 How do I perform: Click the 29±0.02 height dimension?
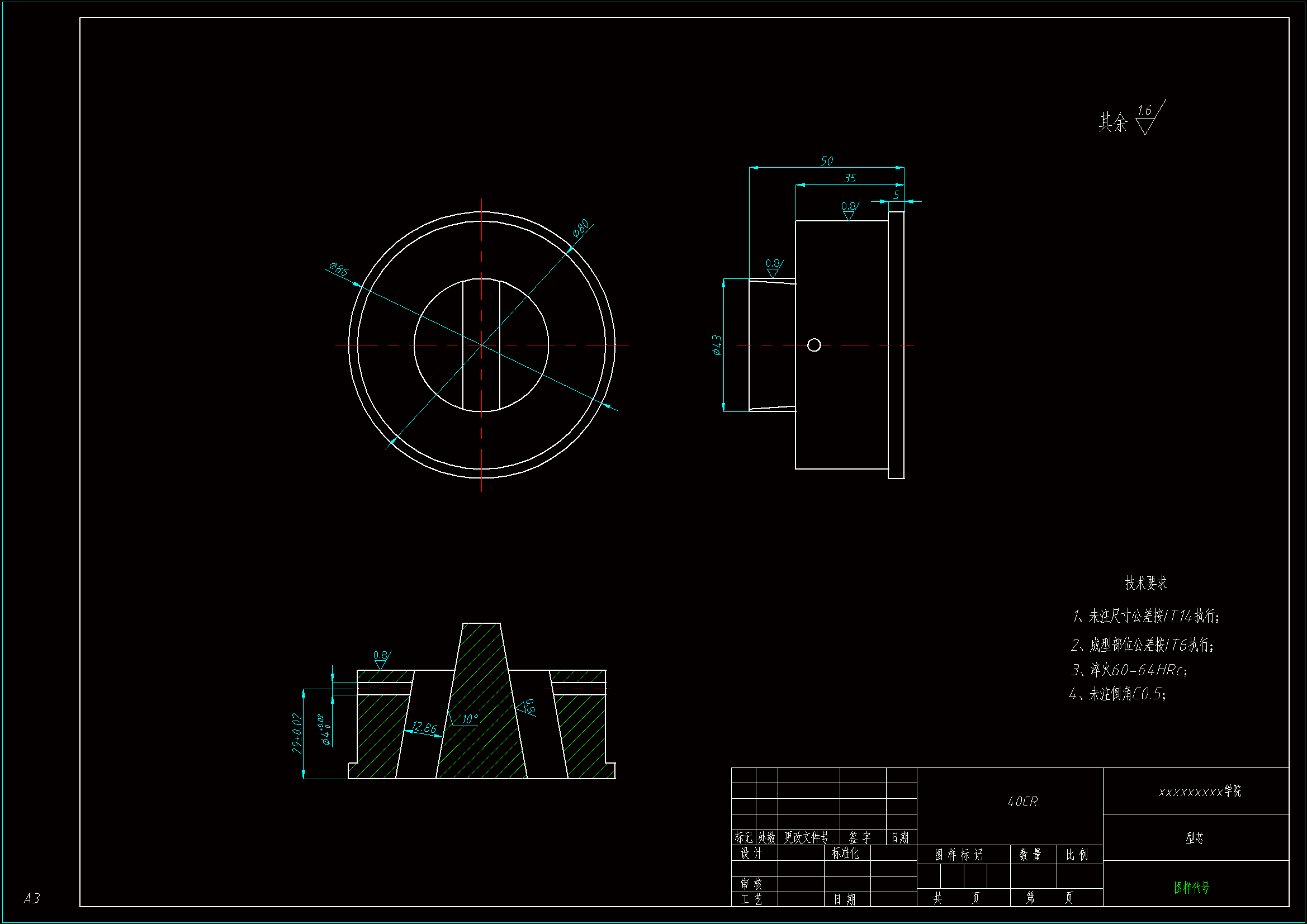click(x=297, y=733)
